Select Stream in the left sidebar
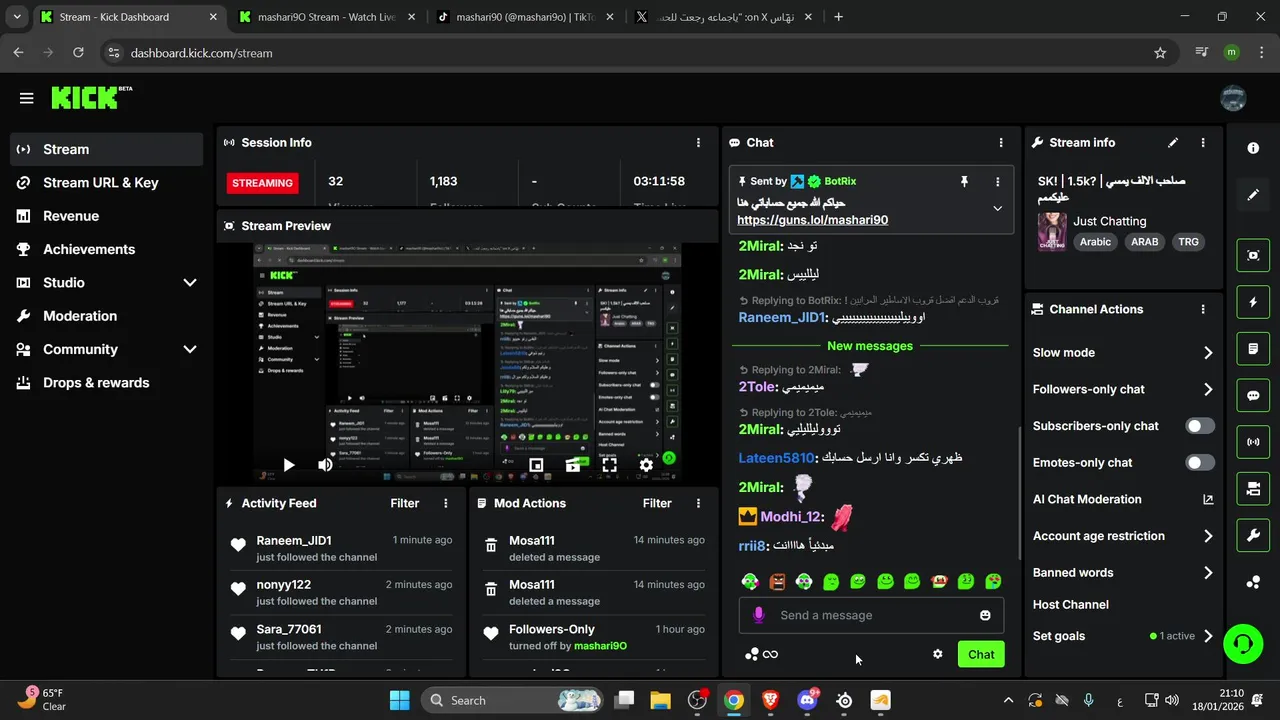The width and height of the screenshot is (1280, 720). (x=107, y=149)
